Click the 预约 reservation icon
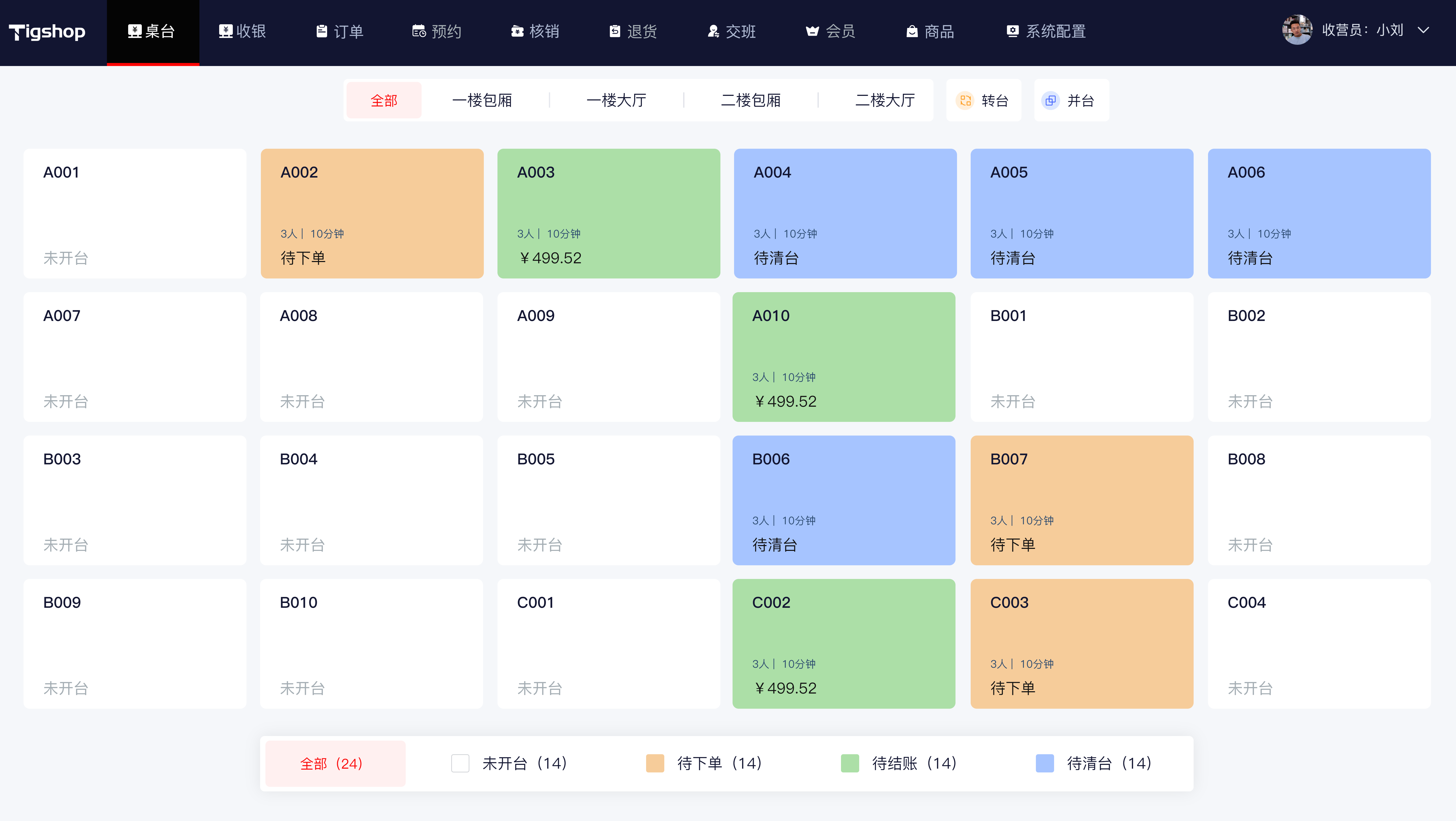1456x821 pixels. (x=419, y=31)
